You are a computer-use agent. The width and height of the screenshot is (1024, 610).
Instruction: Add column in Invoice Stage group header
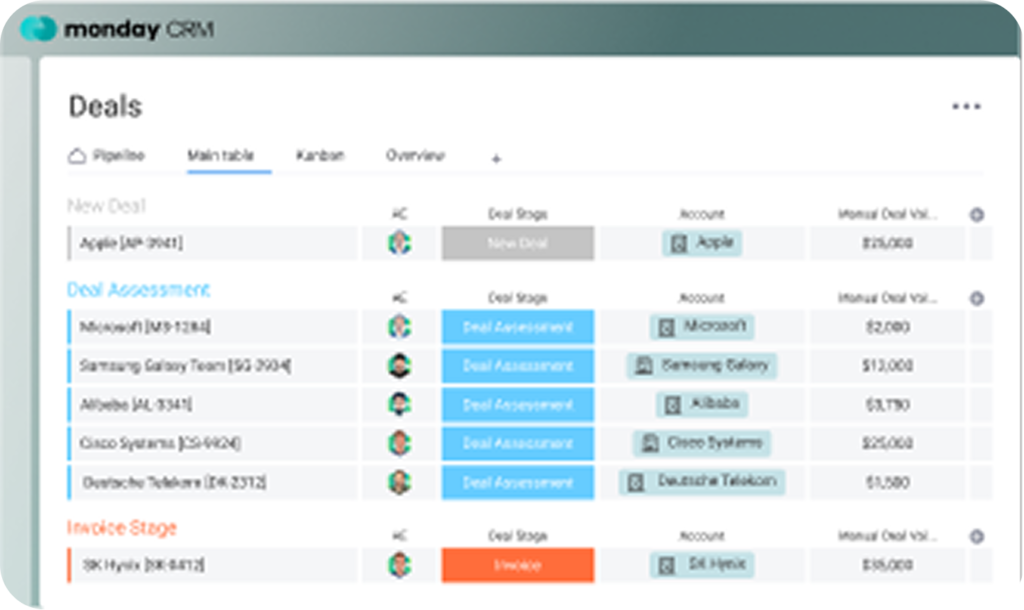pyautogui.click(x=976, y=537)
